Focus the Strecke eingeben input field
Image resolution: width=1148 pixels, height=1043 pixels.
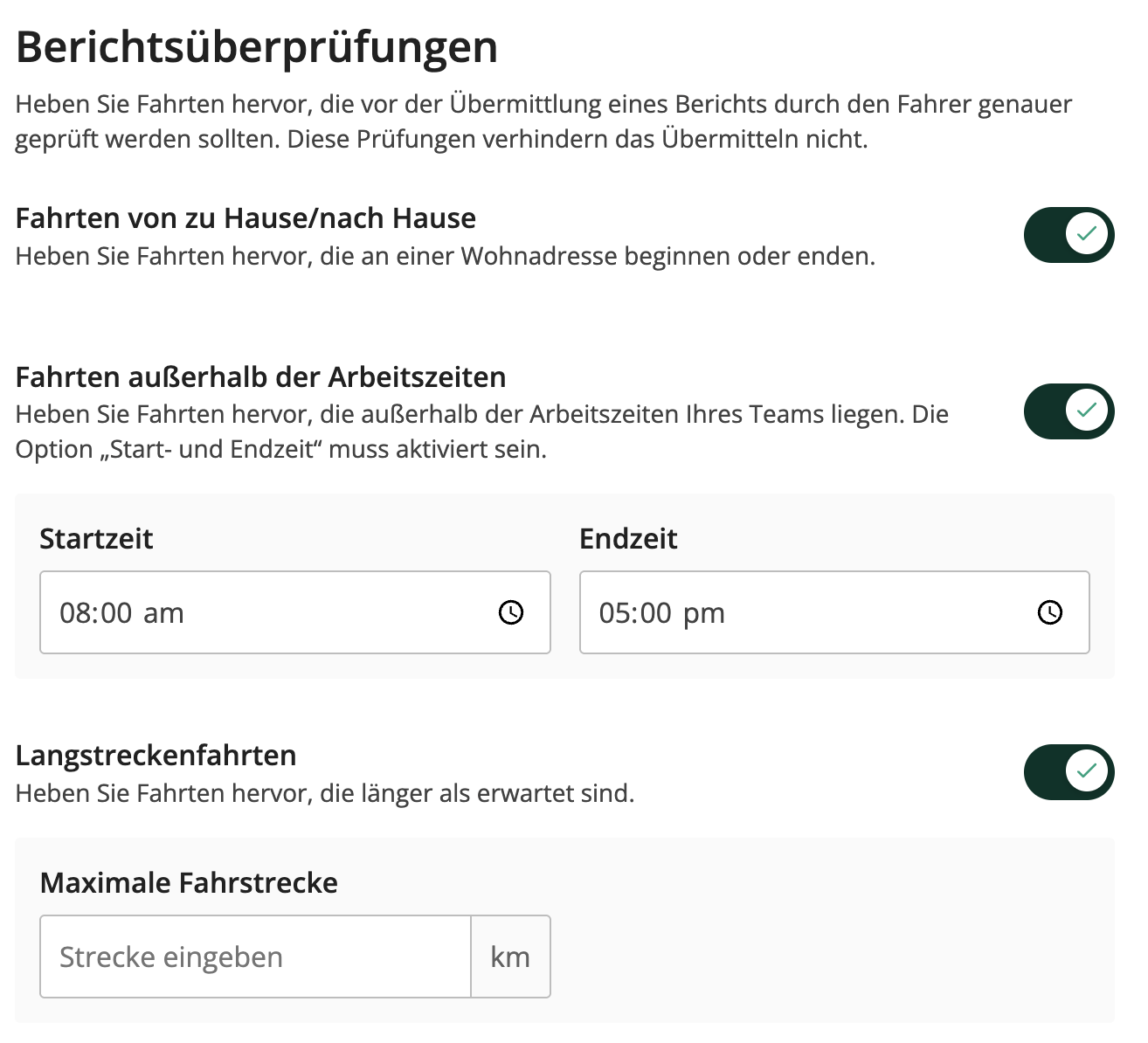pyautogui.click(x=255, y=957)
